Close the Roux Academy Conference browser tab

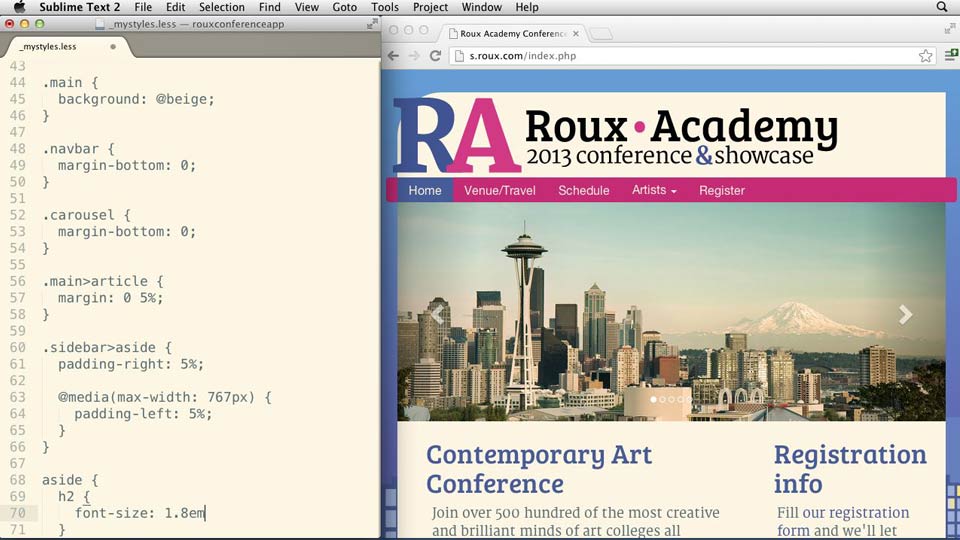576,34
